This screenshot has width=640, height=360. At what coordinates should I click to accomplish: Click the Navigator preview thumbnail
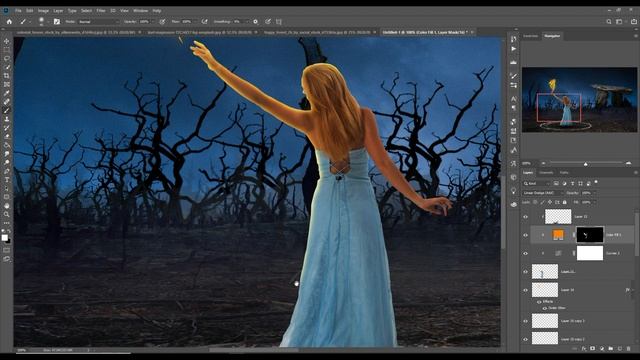pyautogui.click(x=579, y=100)
